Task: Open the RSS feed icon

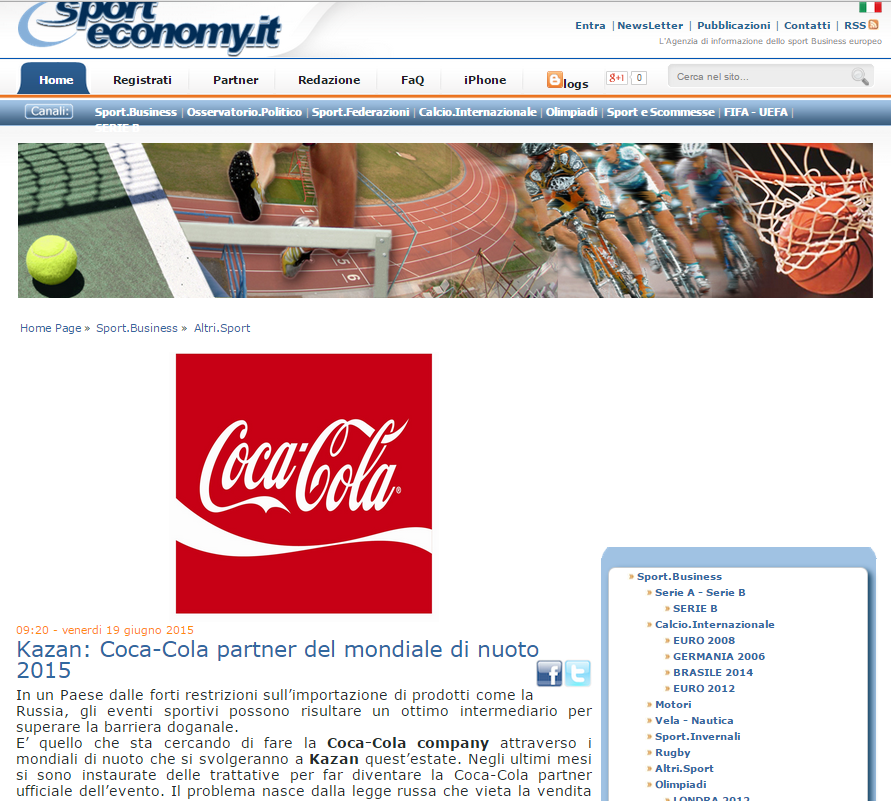Action: pos(873,25)
